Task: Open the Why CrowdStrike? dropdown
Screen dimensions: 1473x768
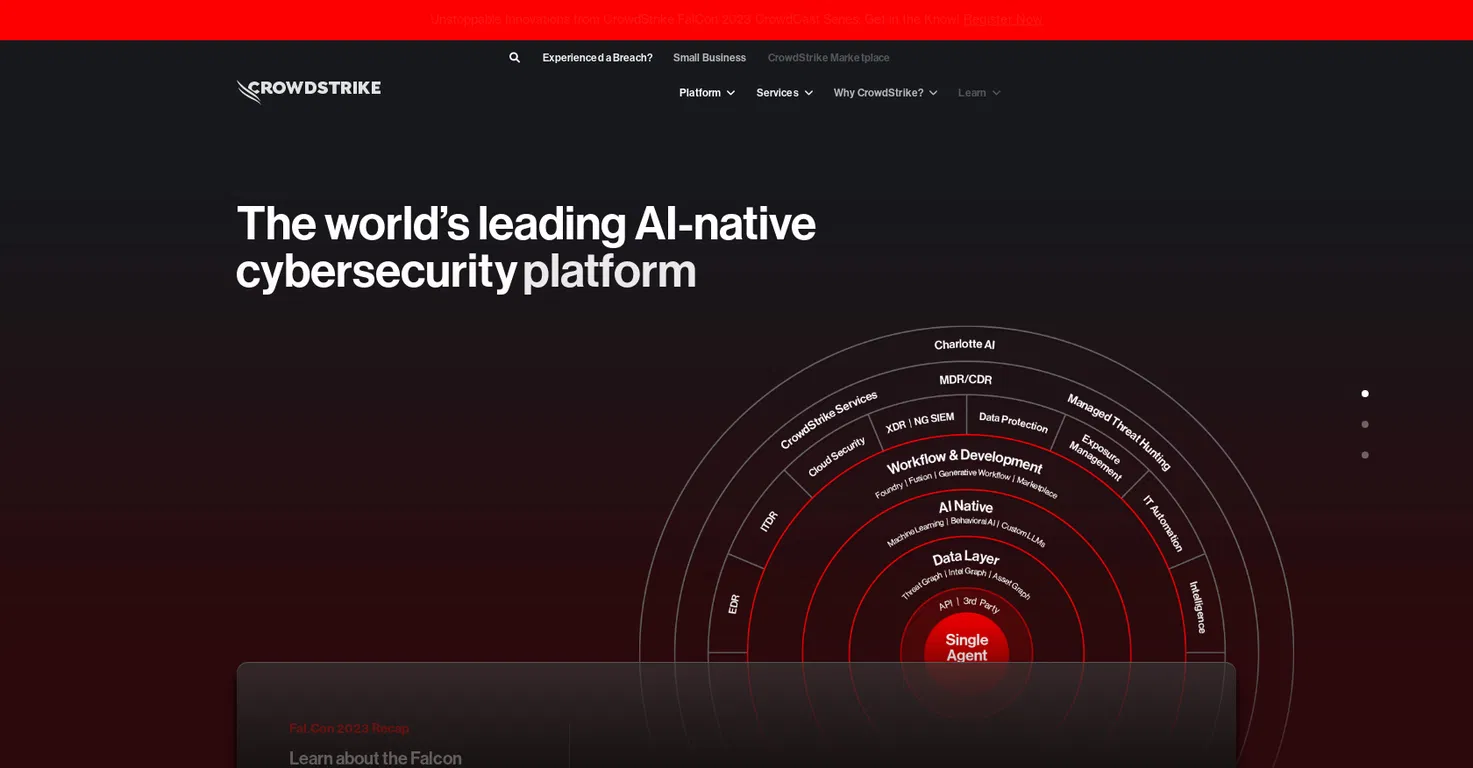Action: click(x=886, y=93)
